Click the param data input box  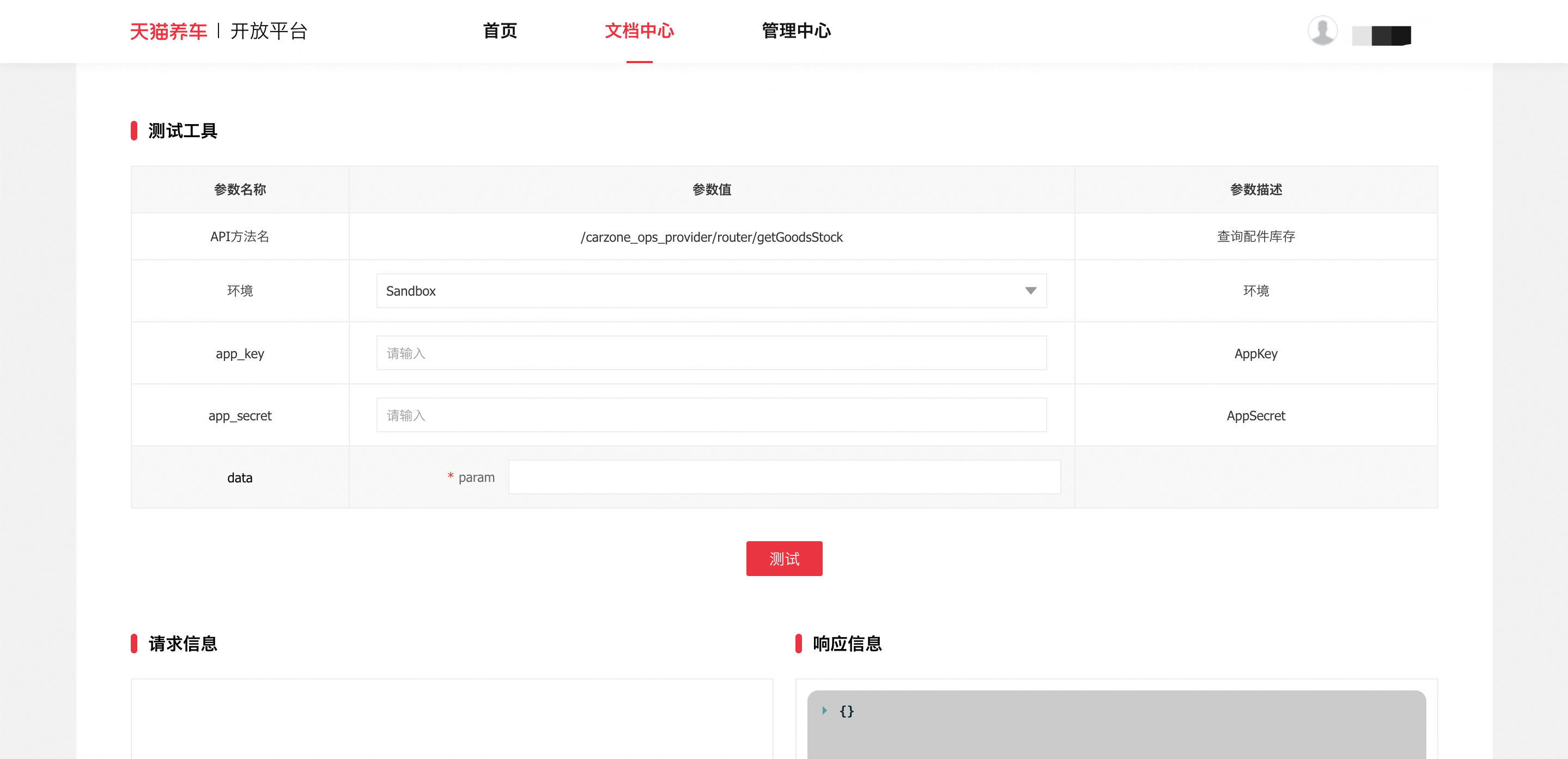pos(784,478)
